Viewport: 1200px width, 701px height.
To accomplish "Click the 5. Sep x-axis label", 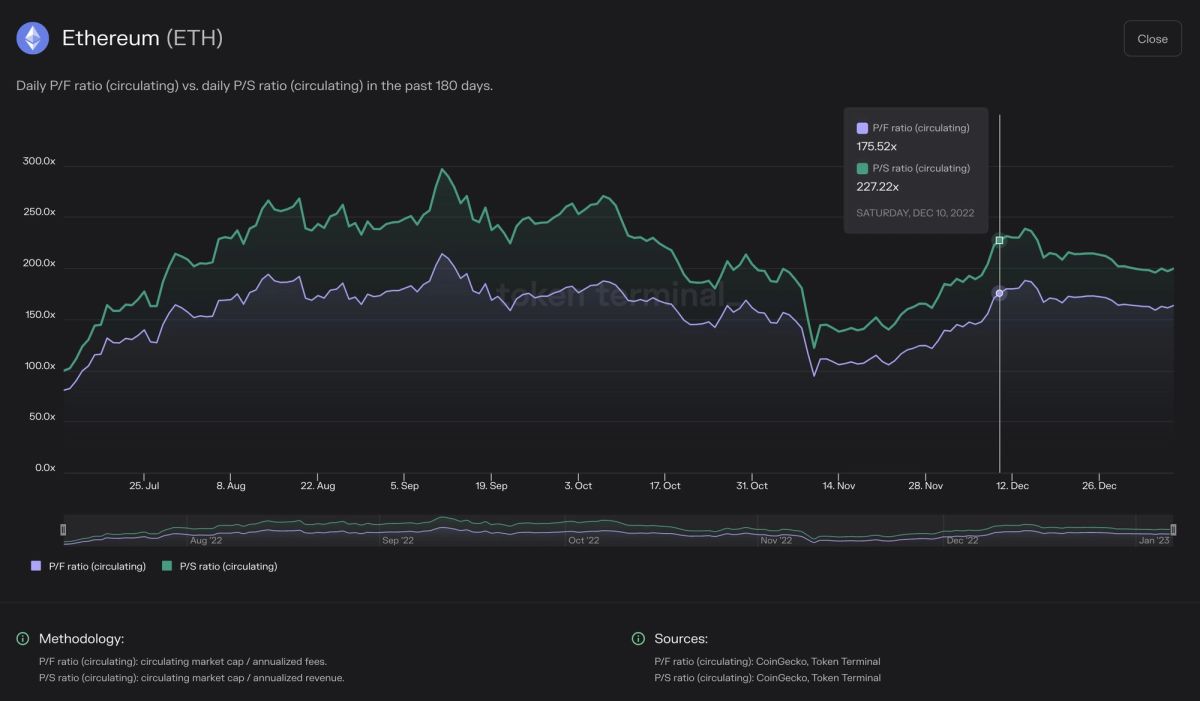I will 404,486.
